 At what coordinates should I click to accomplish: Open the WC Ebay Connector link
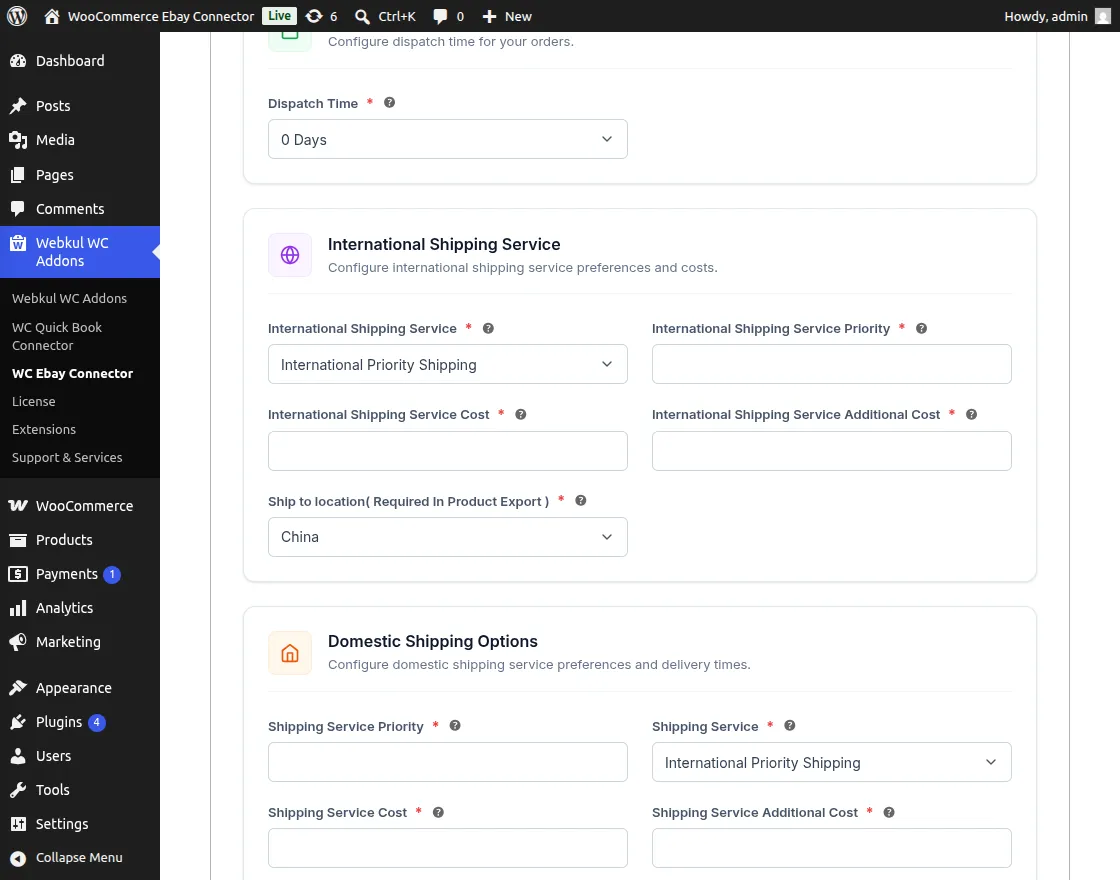72,374
